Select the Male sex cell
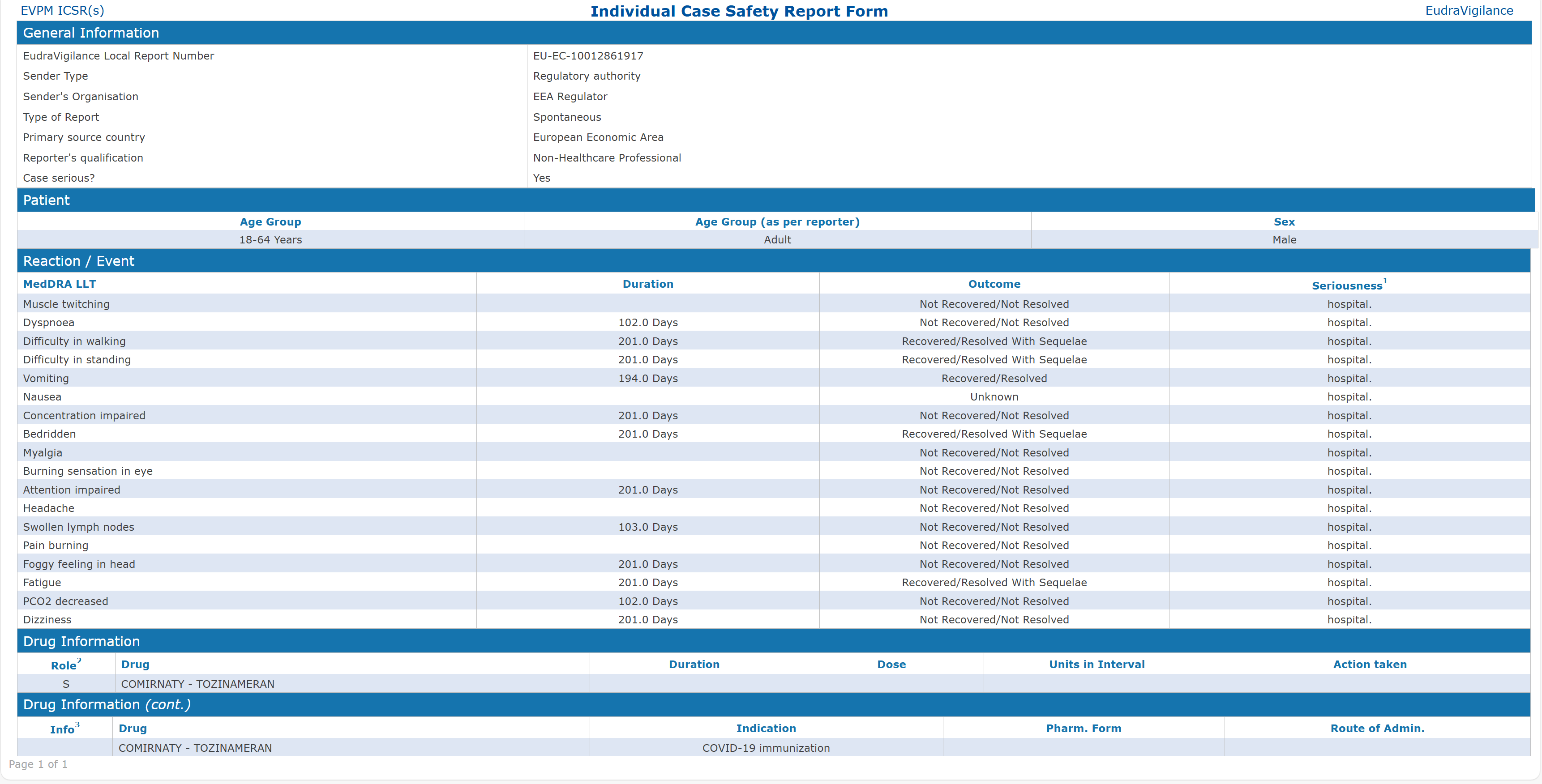The width and height of the screenshot is (1542, 784). pyautogui.click(x=1284, y=239)
